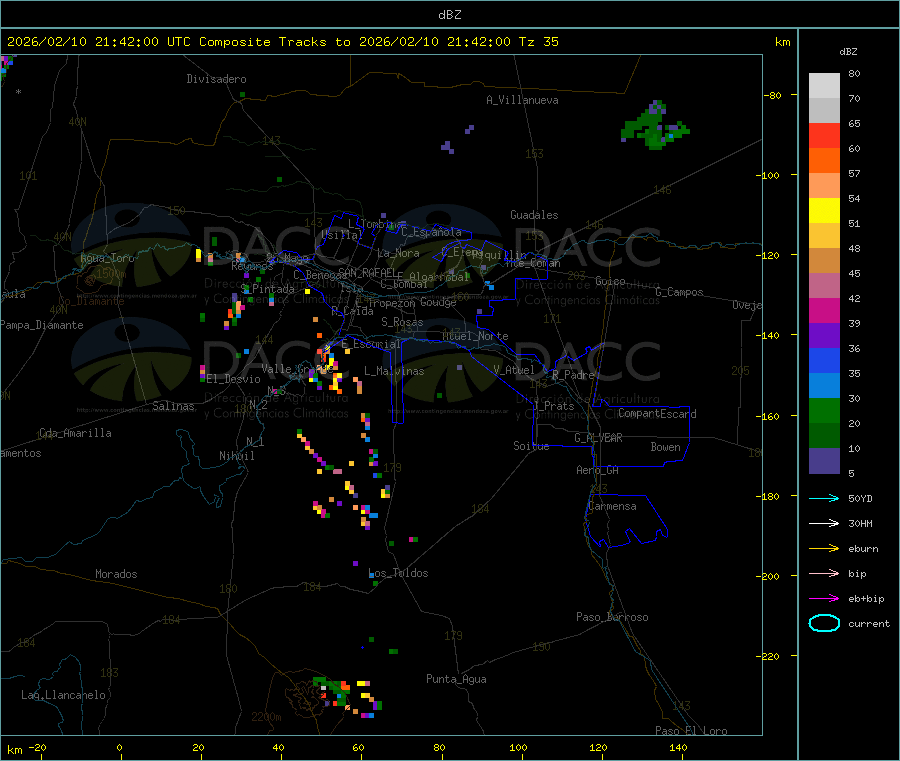
Task: Click the dBZ title at top
Action: coord(449,15)
